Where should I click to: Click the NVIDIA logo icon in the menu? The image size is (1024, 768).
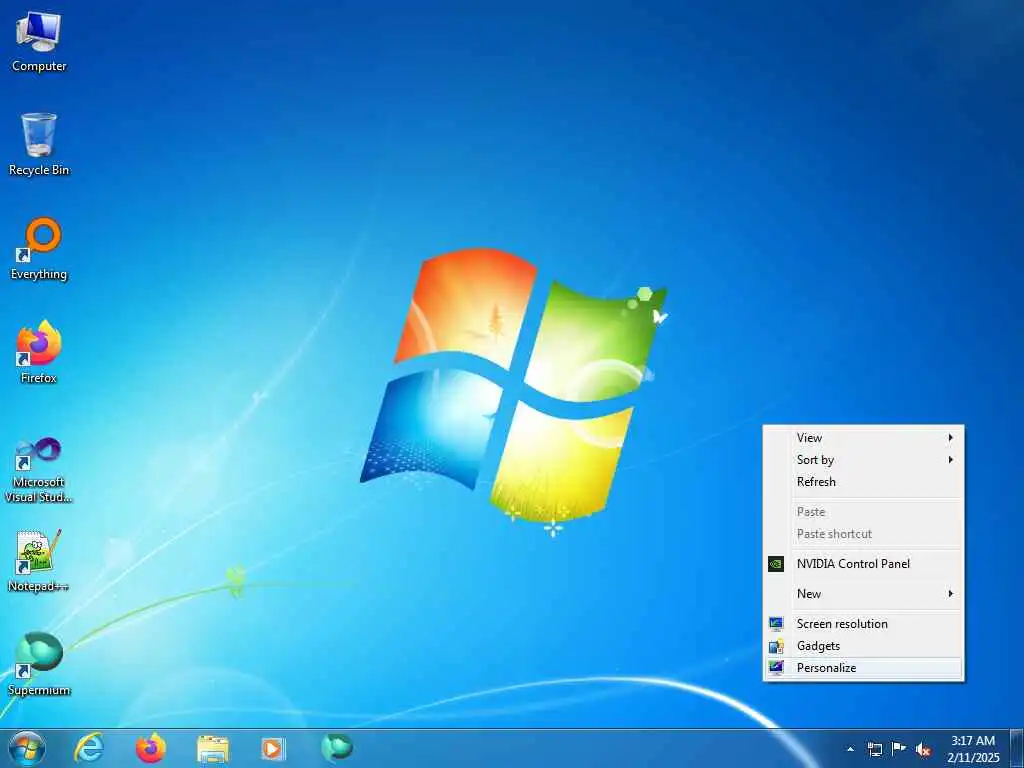coord(776,564)
